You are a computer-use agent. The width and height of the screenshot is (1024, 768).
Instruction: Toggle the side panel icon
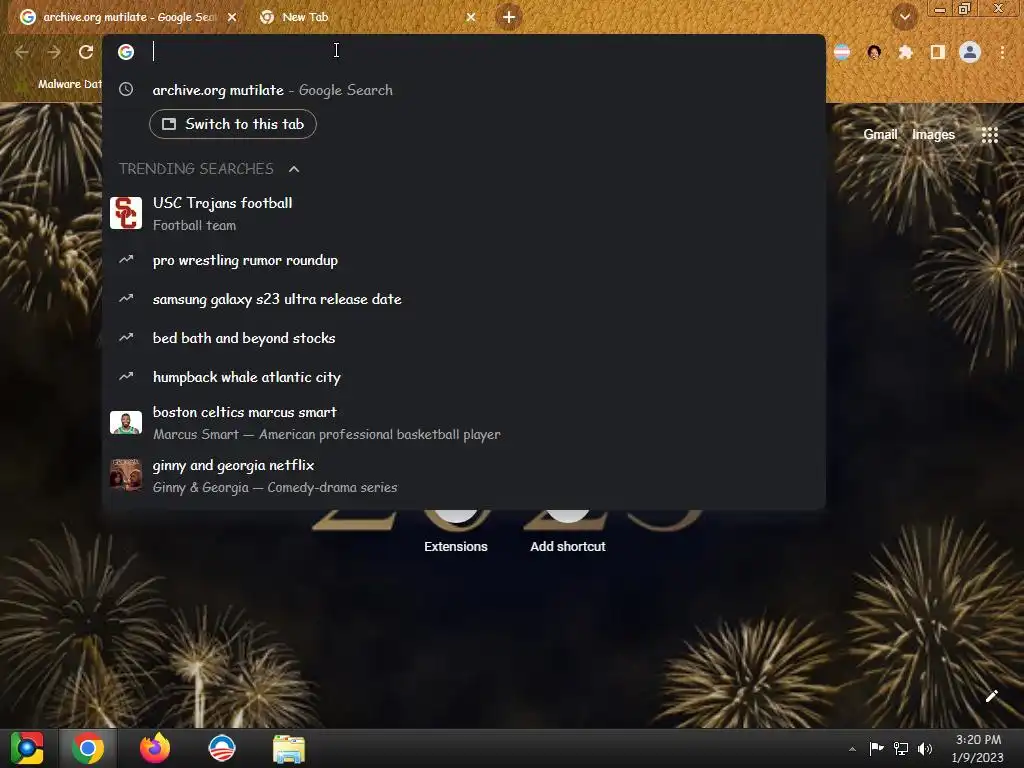pyautogui.click(x=938, y=52)
